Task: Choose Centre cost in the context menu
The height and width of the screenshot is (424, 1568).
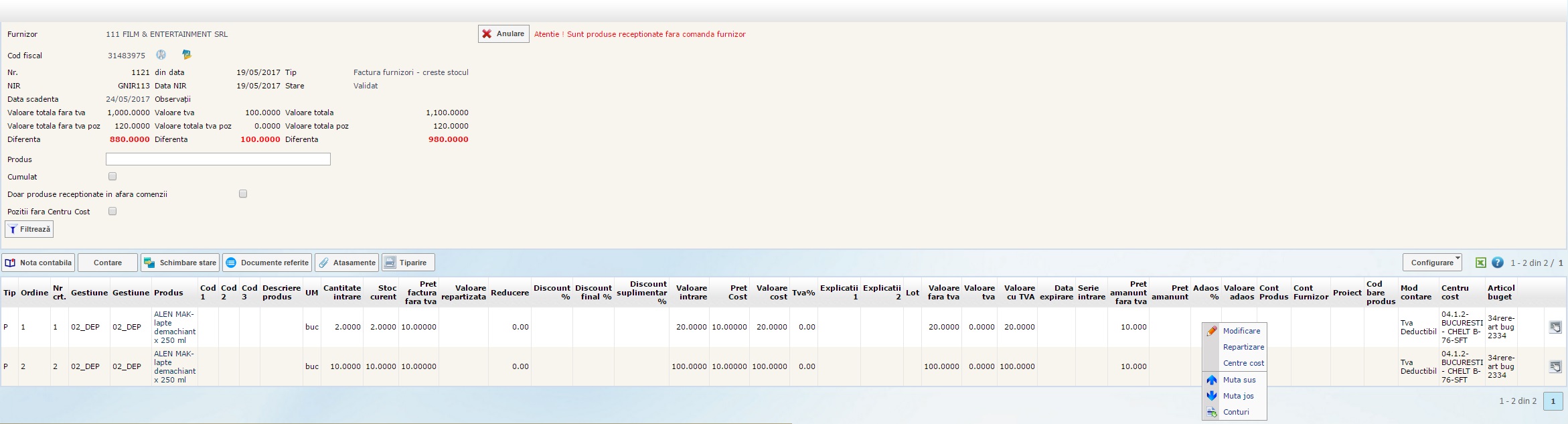Action: [1243, 363]
